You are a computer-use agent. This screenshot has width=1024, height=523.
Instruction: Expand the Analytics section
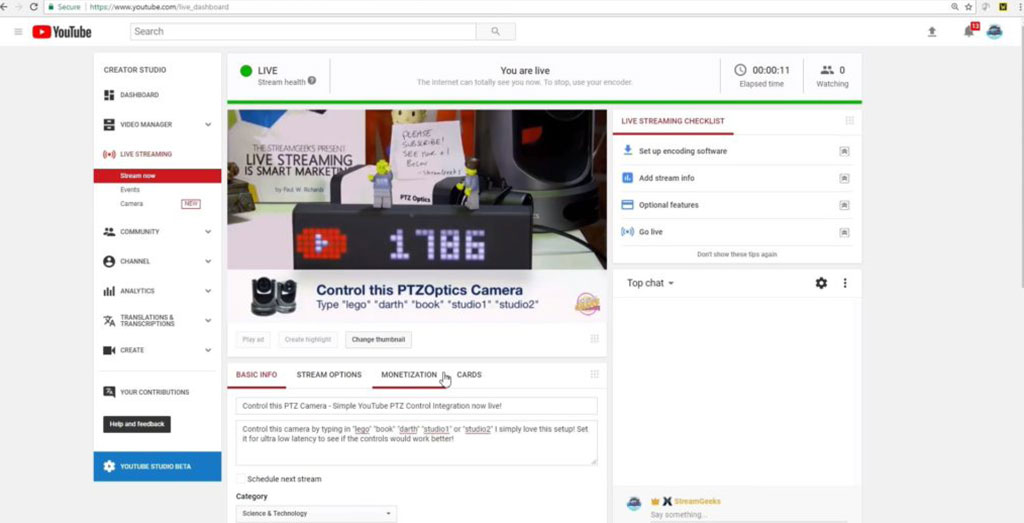tap(208, 291)
